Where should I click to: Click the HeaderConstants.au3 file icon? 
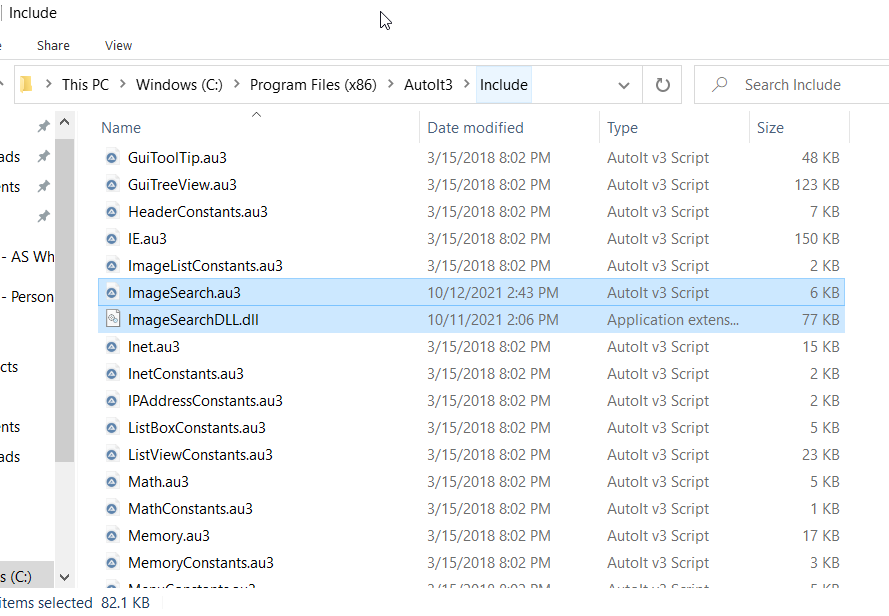pos(112,212)
